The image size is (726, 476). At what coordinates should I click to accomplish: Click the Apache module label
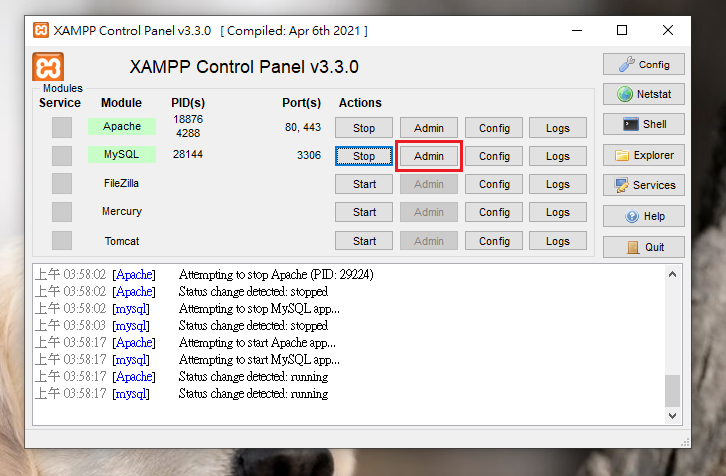tap(122, 126)
